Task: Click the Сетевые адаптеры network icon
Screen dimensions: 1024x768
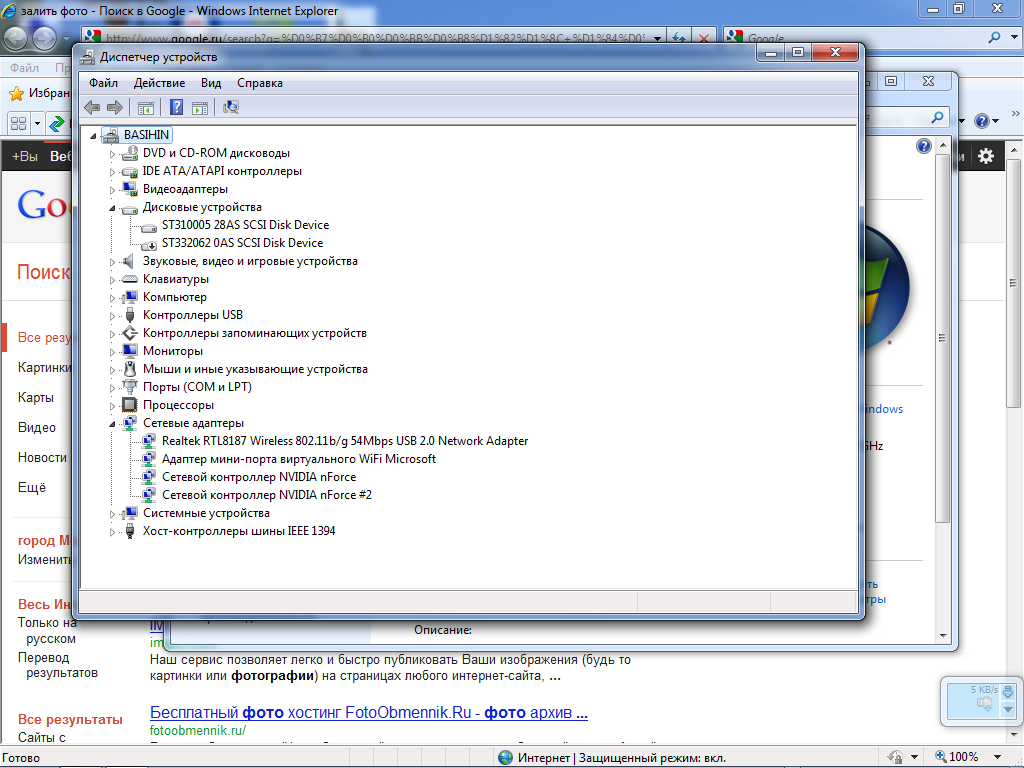Action: click(130, 423)
